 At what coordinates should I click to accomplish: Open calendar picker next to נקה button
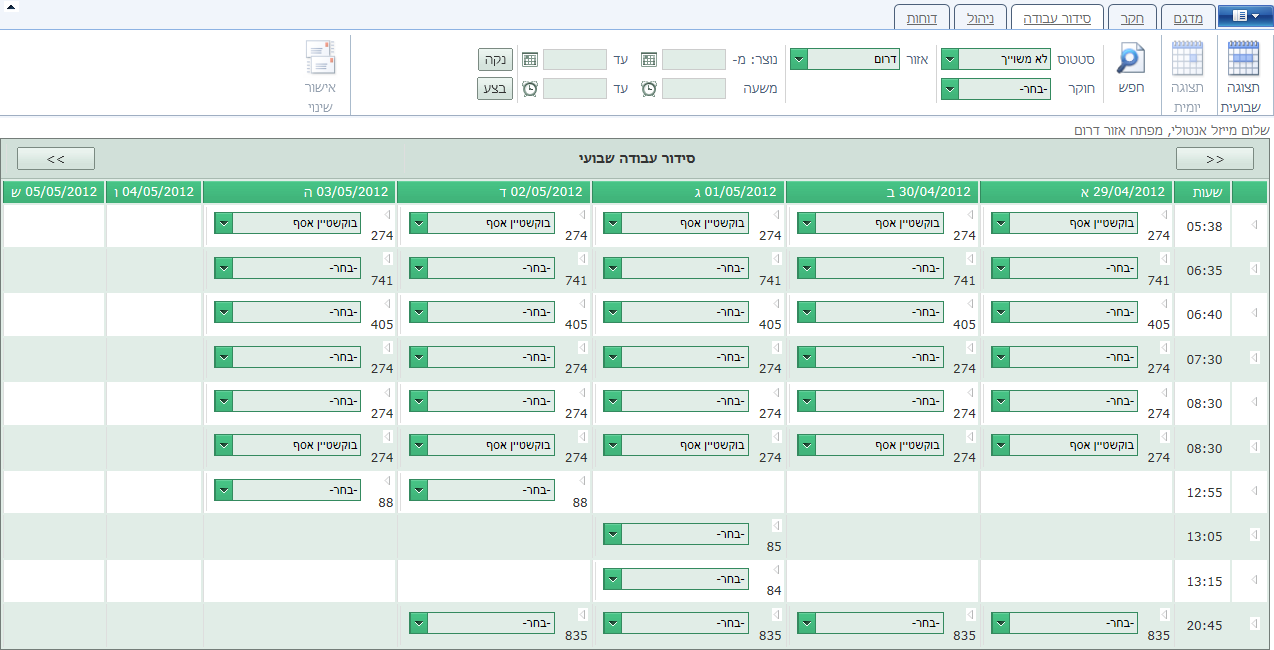530,60
